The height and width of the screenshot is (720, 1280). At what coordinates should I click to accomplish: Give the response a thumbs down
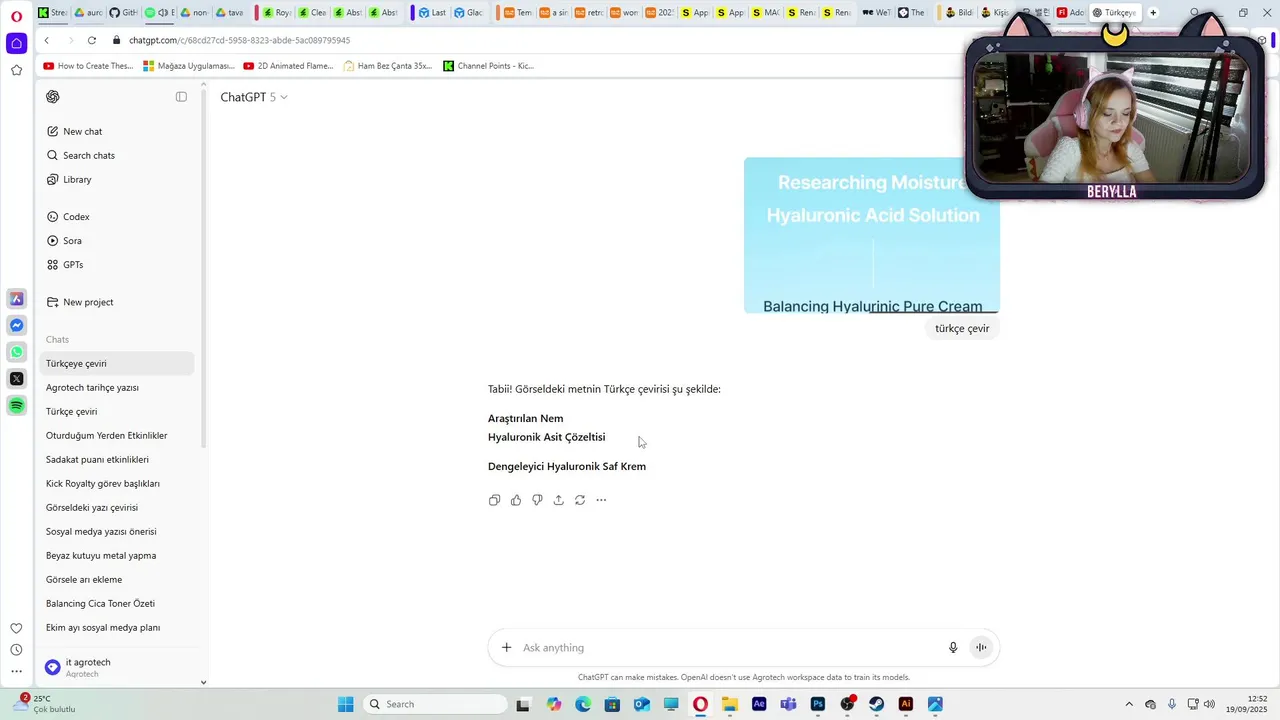(537, 500)
